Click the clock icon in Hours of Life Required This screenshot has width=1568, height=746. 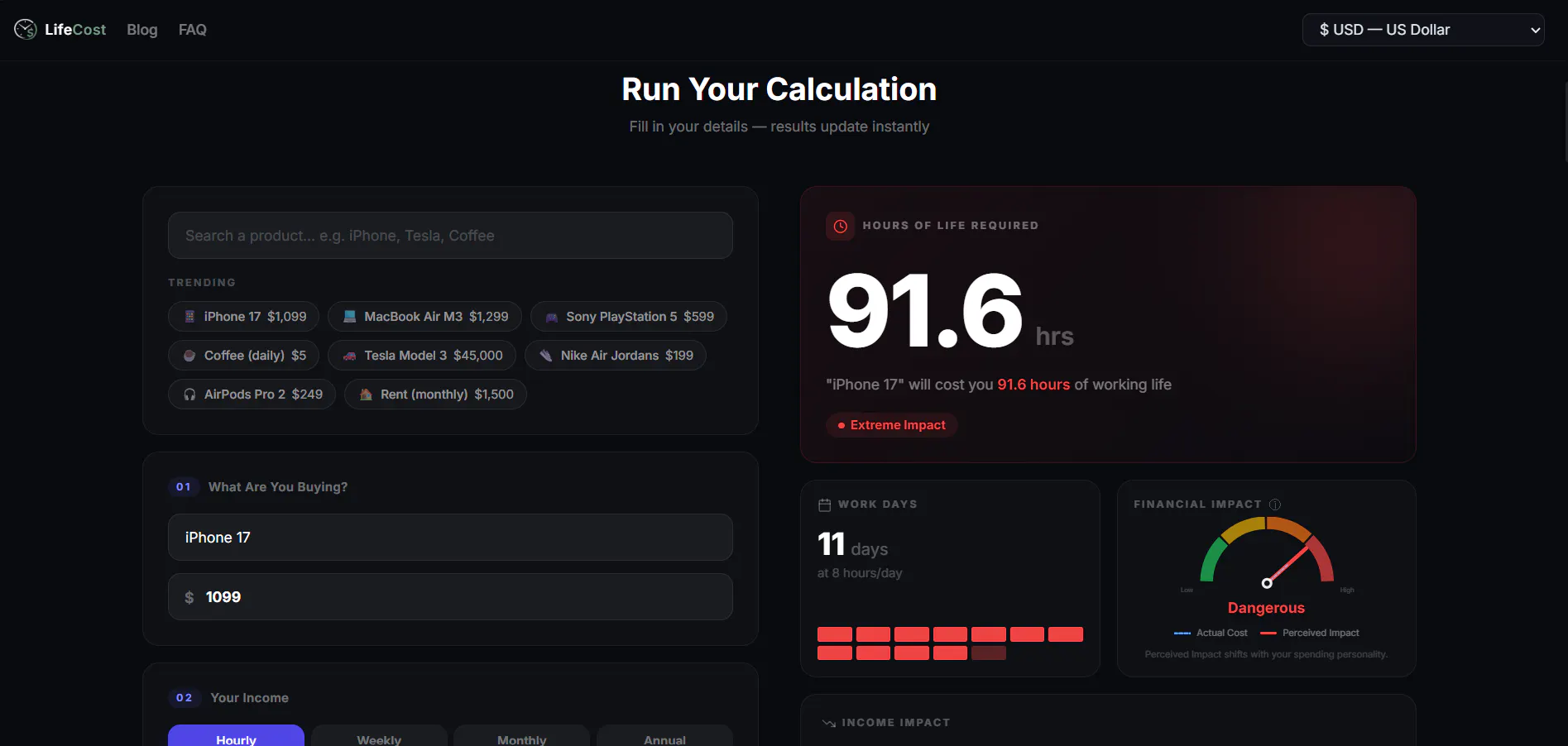click(840, 226)
